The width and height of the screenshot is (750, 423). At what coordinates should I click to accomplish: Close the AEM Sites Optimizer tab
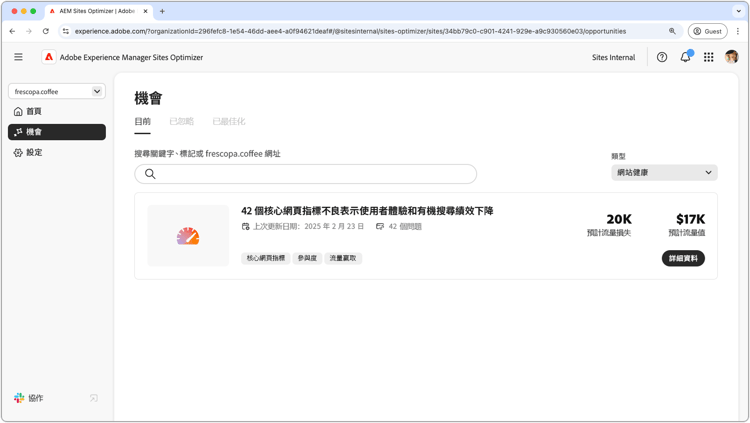[145, 11]
